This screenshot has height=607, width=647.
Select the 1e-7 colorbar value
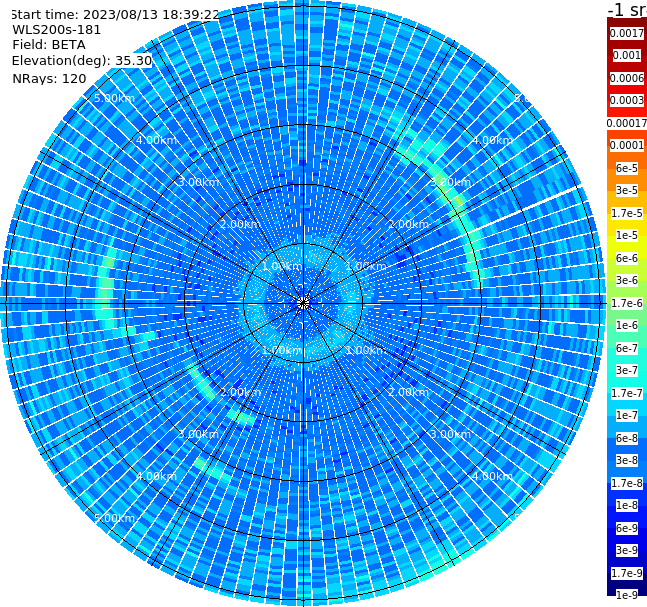click(627, 415)
